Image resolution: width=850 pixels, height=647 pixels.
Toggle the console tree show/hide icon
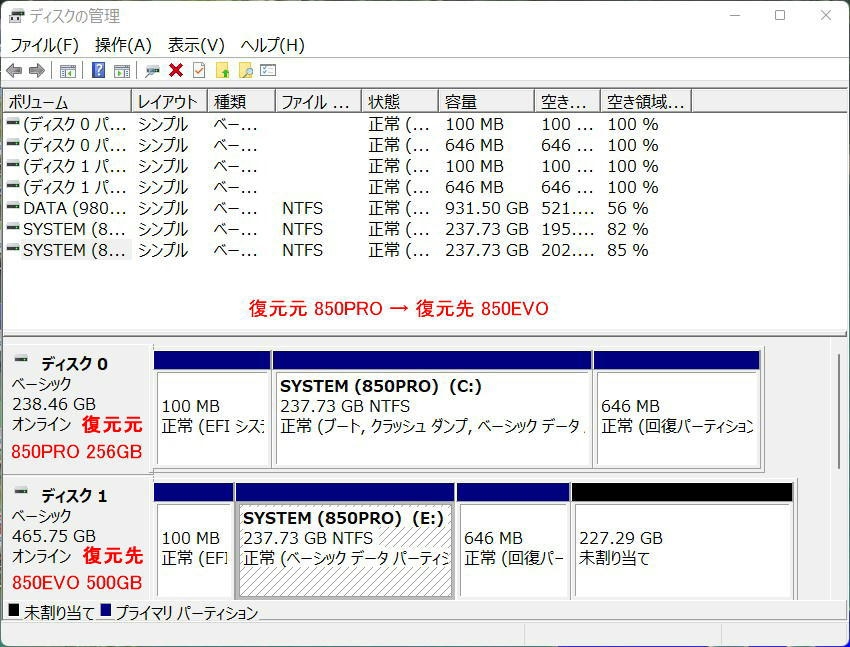click(68, 71)
